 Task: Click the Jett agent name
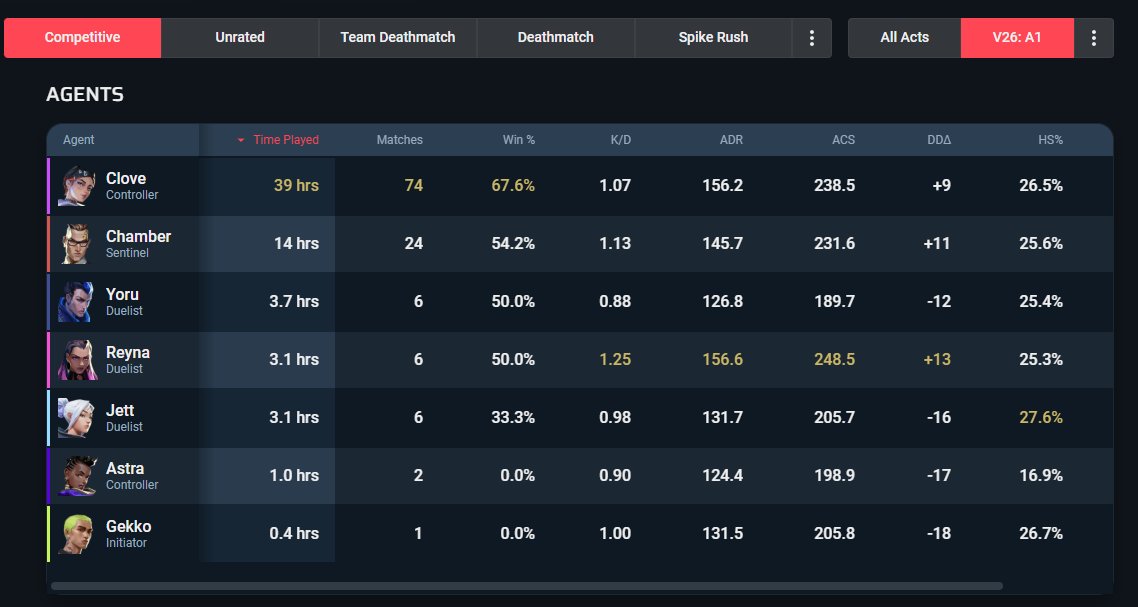click(x=120, y=411)
